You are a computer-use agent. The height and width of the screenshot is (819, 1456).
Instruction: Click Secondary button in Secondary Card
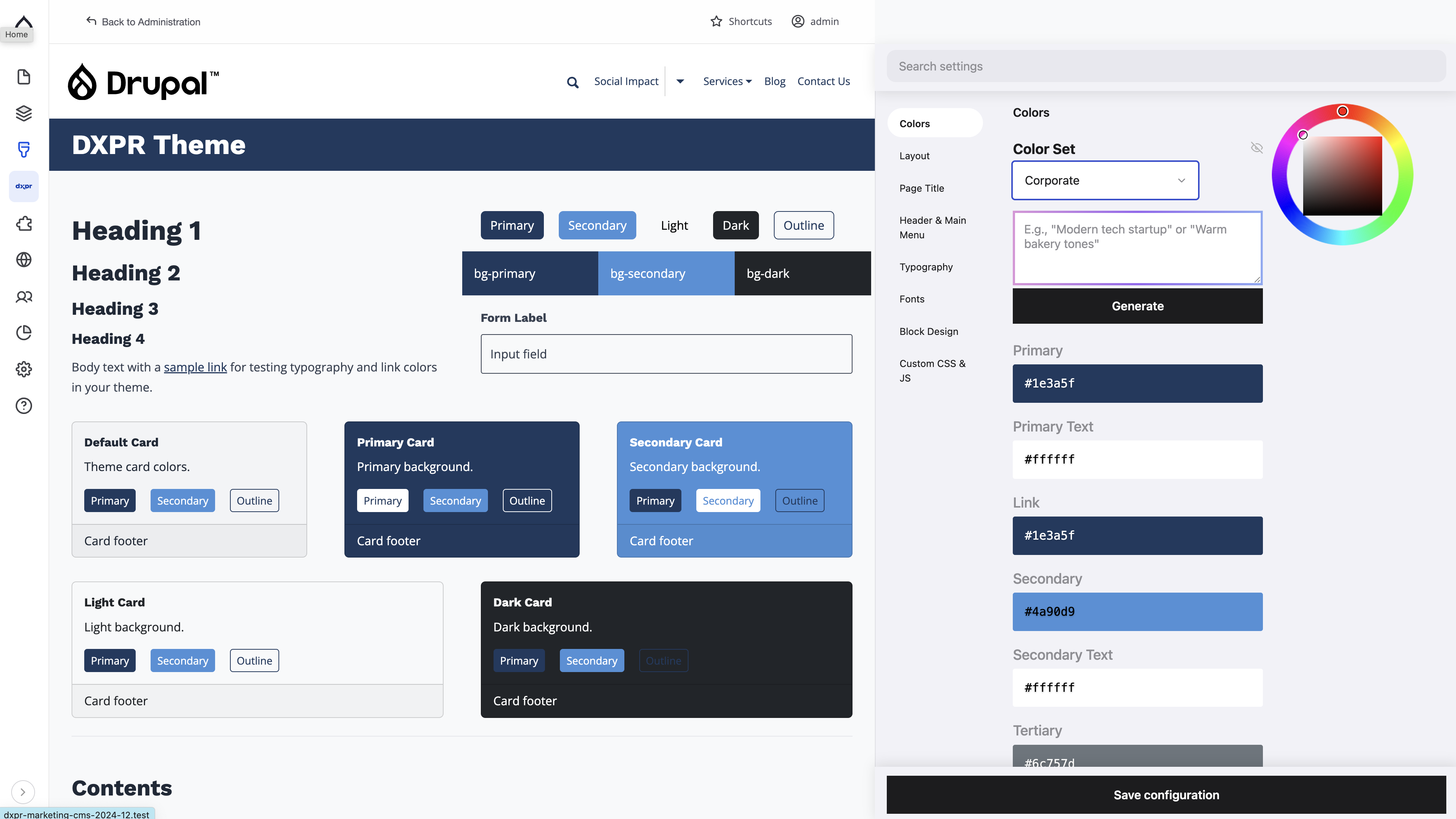click(727, 501)
